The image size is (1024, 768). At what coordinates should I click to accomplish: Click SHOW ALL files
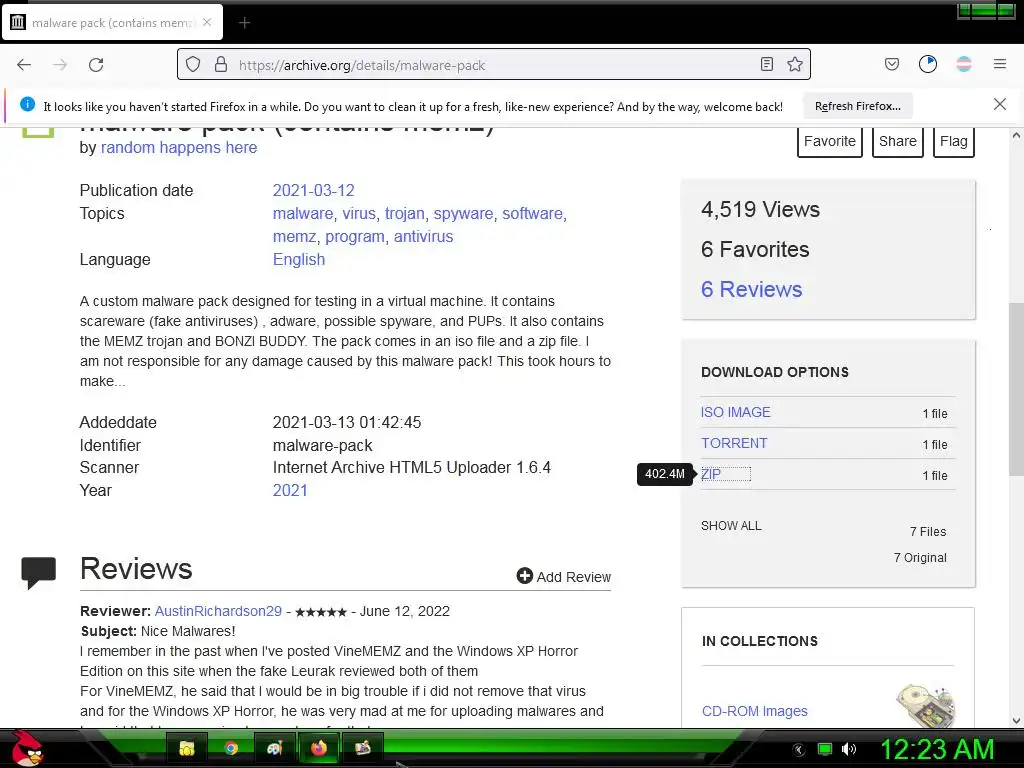[x=731, y=526]
